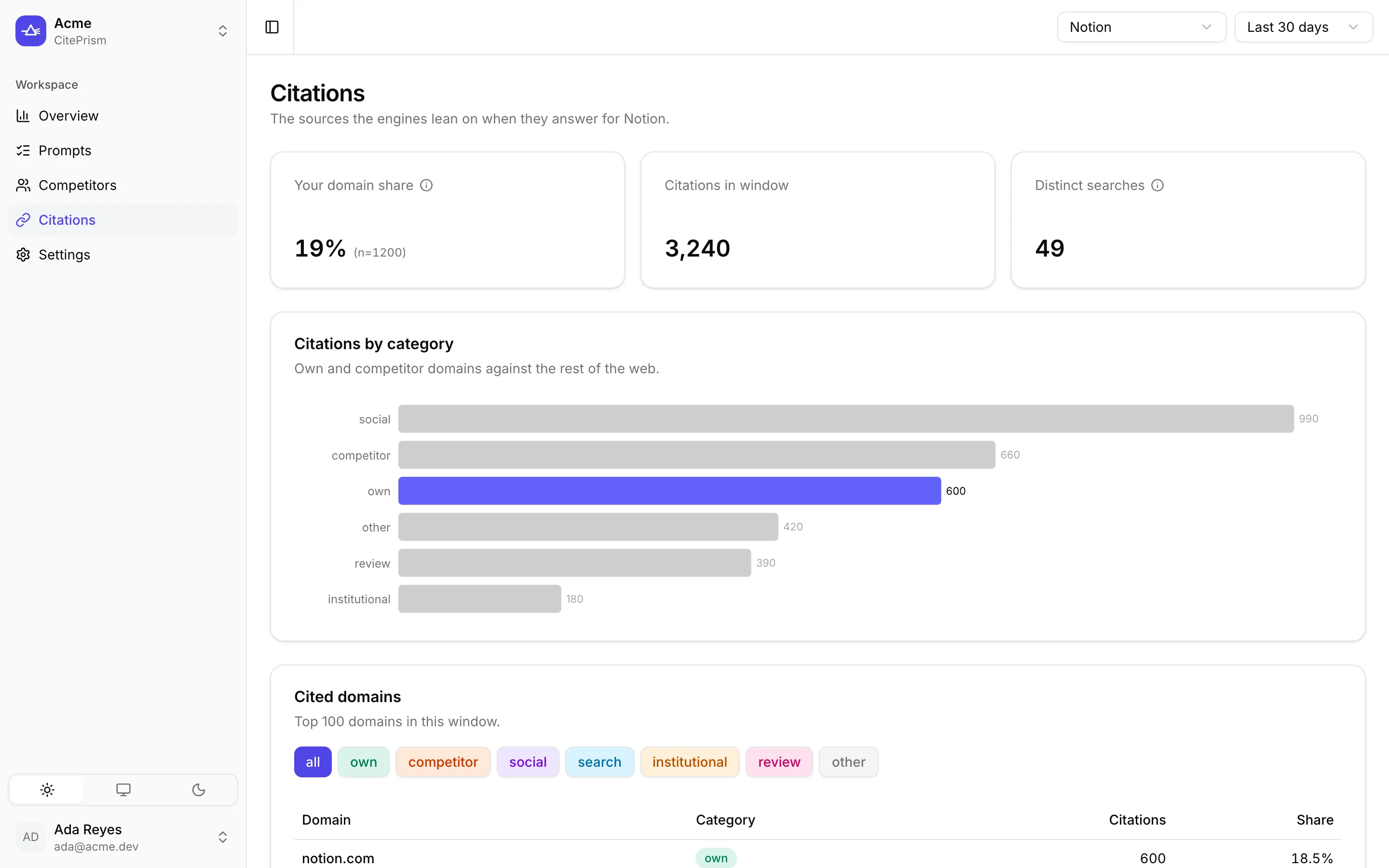Filter cited domains by search

[x=600, y=762]
